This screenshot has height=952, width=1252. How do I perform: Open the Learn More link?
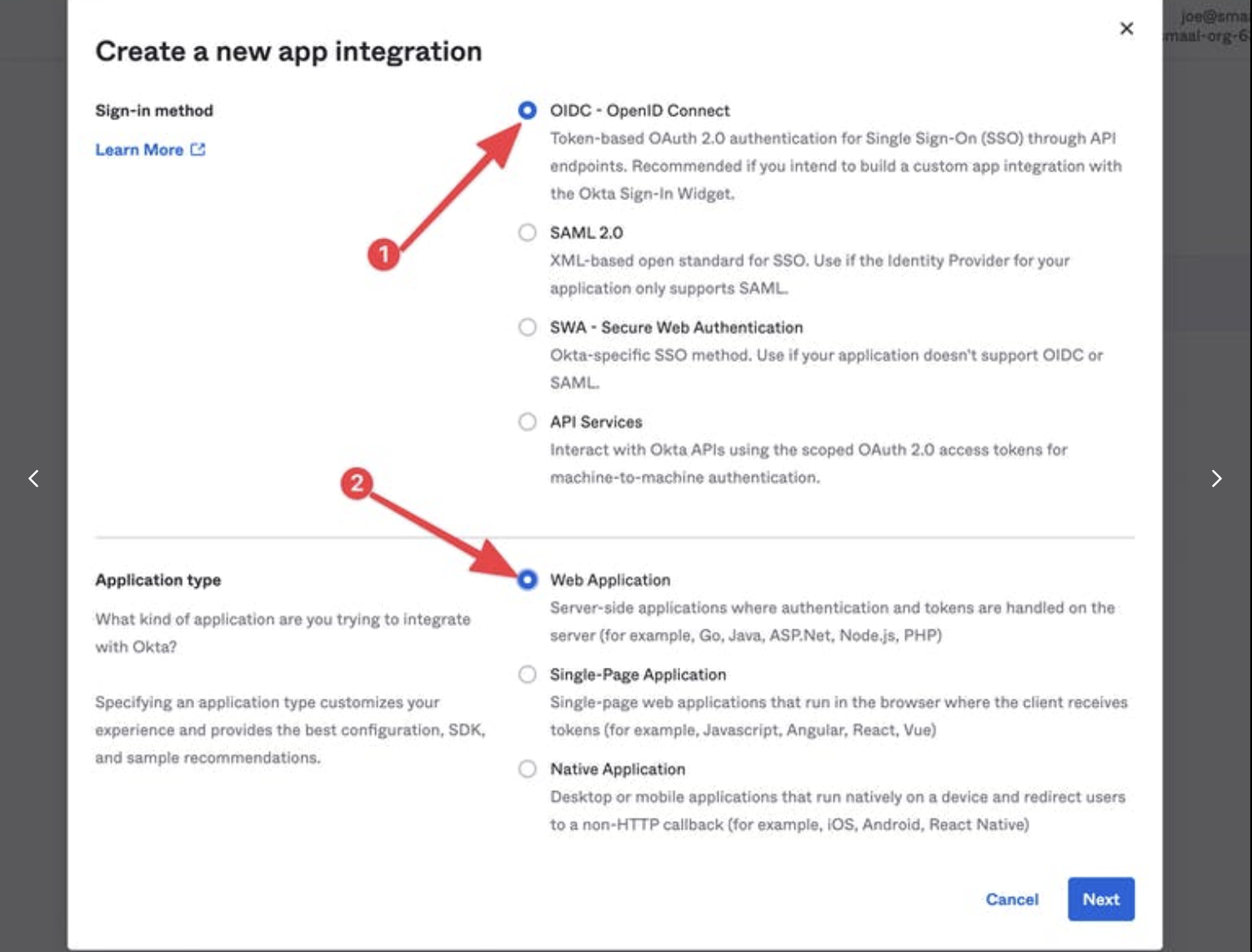[139, 150]
